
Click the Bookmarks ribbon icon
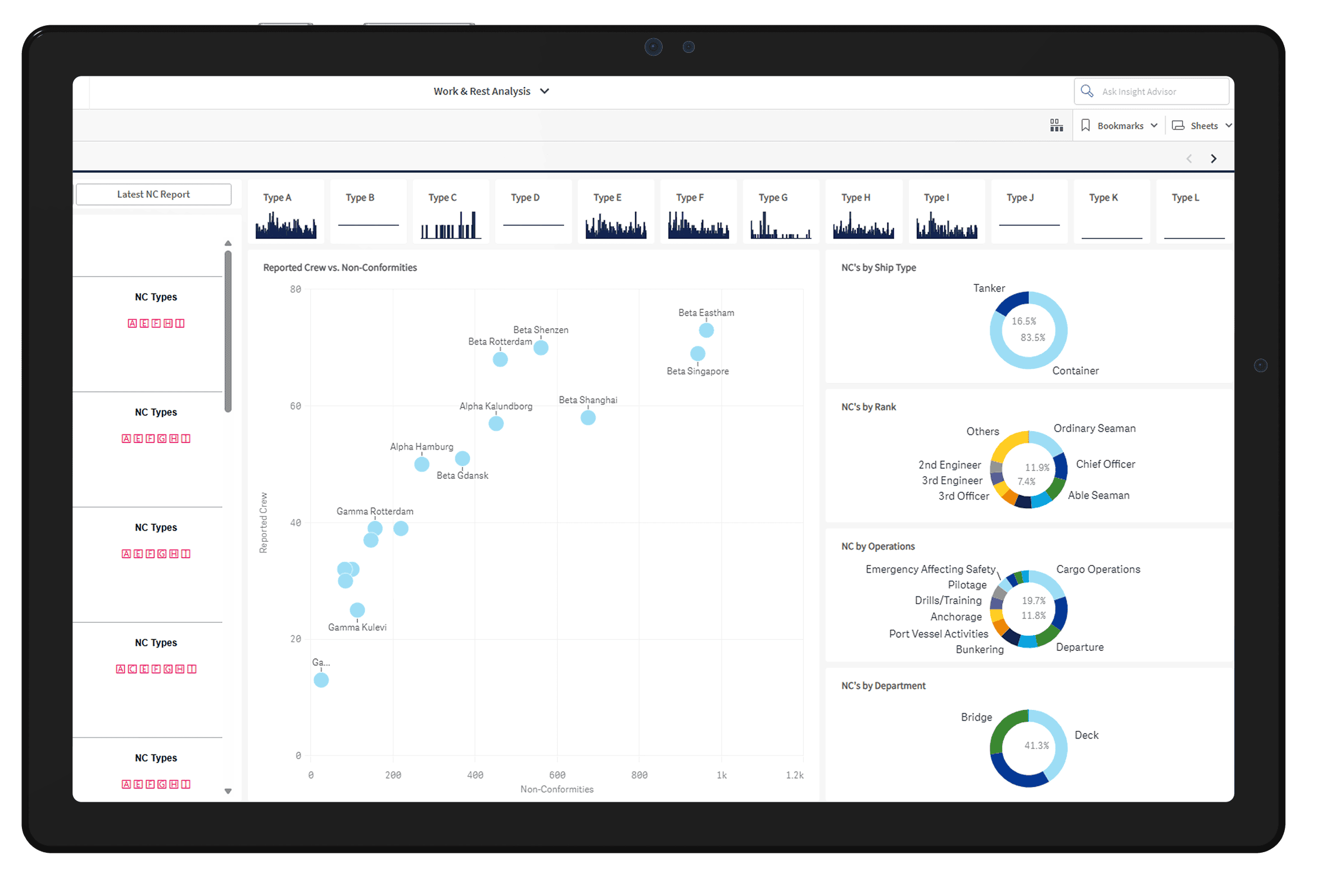[x=1085, y=125]
